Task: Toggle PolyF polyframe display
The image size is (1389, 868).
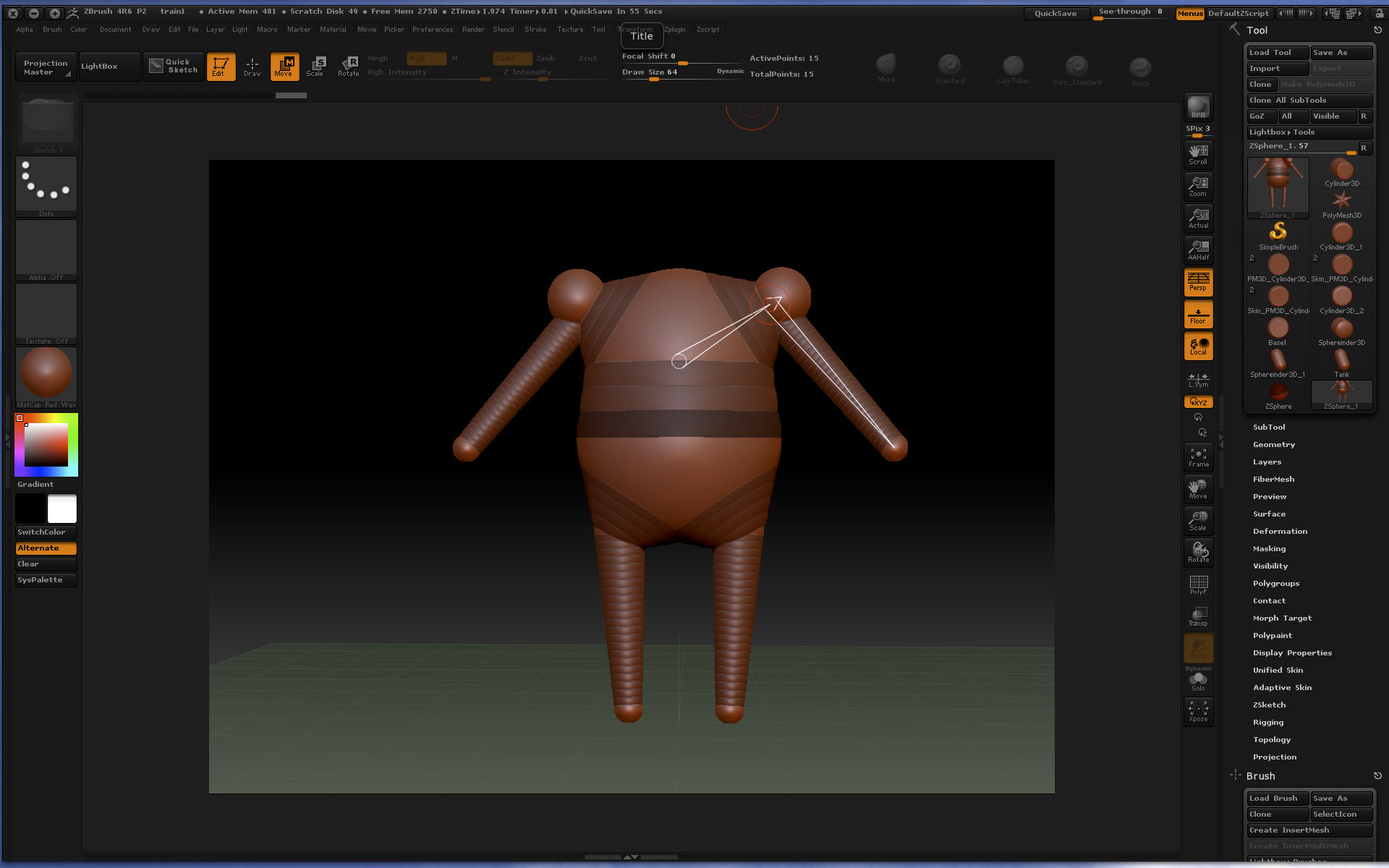Action: [x=1198, y=584]
